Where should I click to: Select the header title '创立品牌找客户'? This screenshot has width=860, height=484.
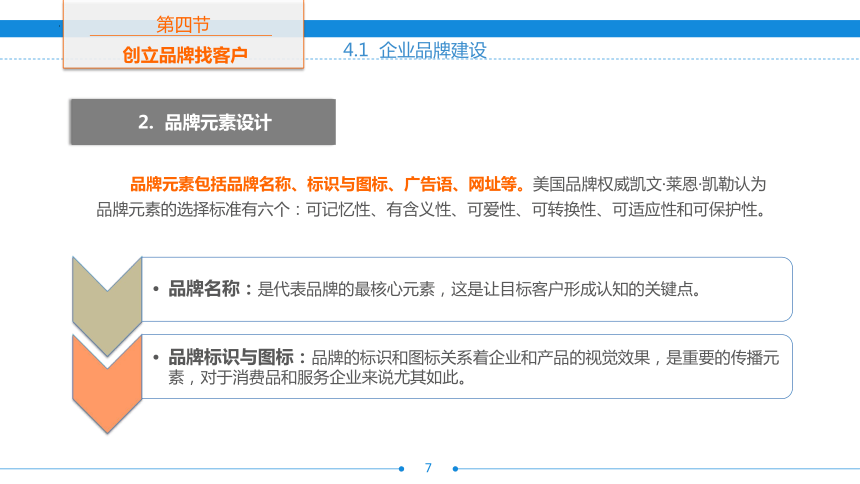point(185,55)
